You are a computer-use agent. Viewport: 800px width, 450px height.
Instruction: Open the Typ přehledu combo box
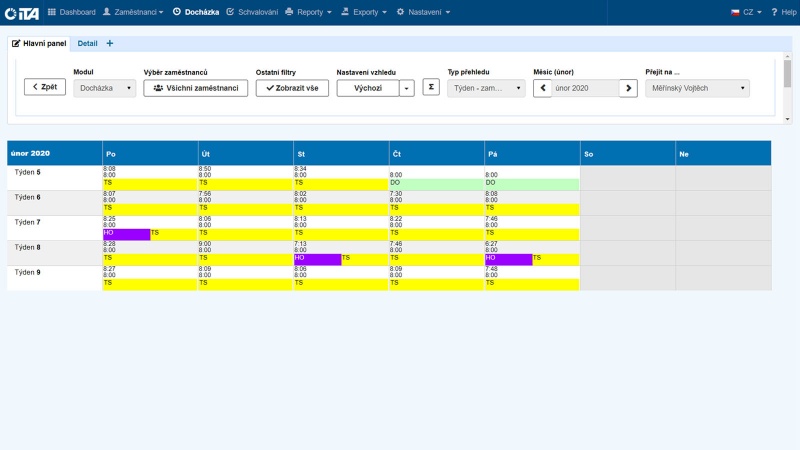tap(486, 88)
